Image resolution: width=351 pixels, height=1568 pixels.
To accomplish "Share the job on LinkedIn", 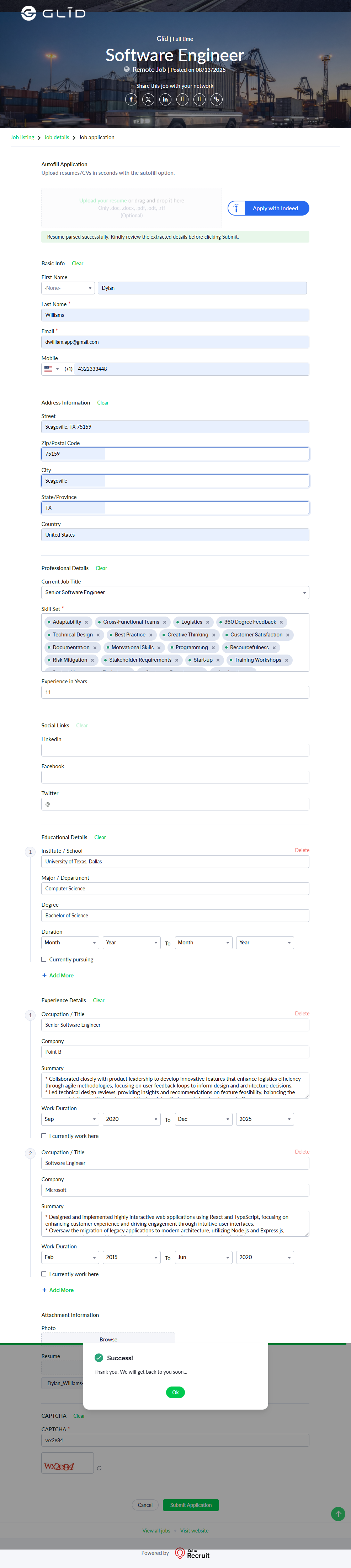I will coord(165,99).
